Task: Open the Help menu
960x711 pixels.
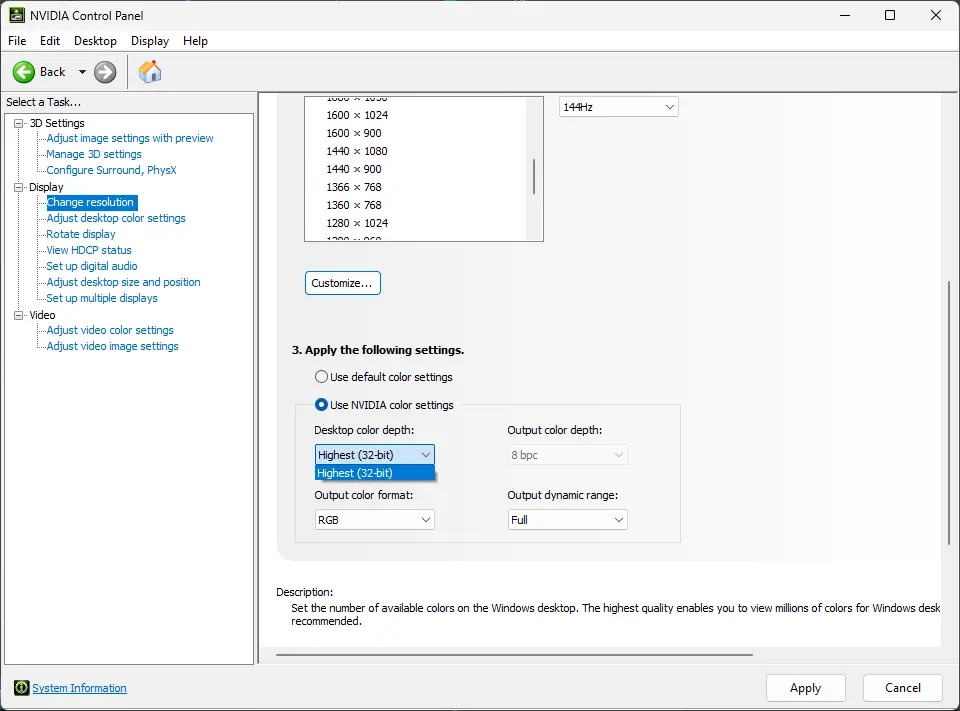Action: (x=195, y=41)
